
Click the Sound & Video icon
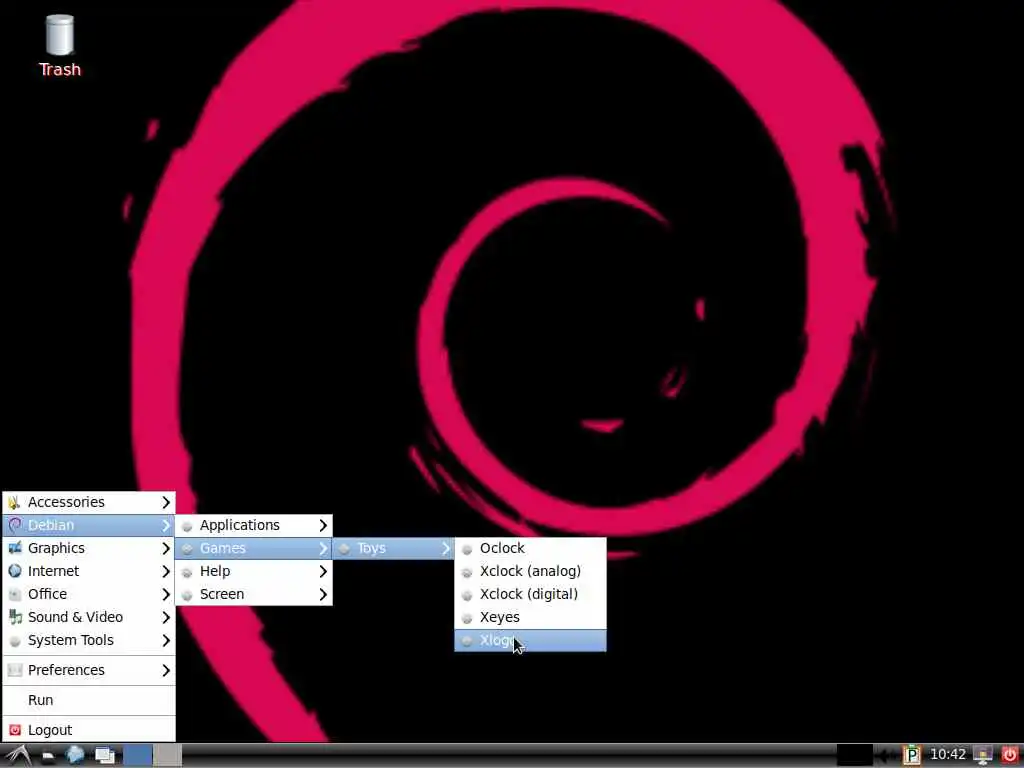point(15,617)
